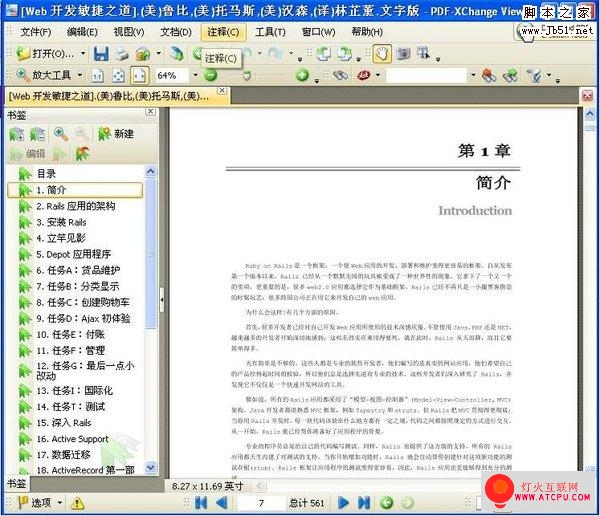Save document with the floppy disk icon

pos(101,54)
